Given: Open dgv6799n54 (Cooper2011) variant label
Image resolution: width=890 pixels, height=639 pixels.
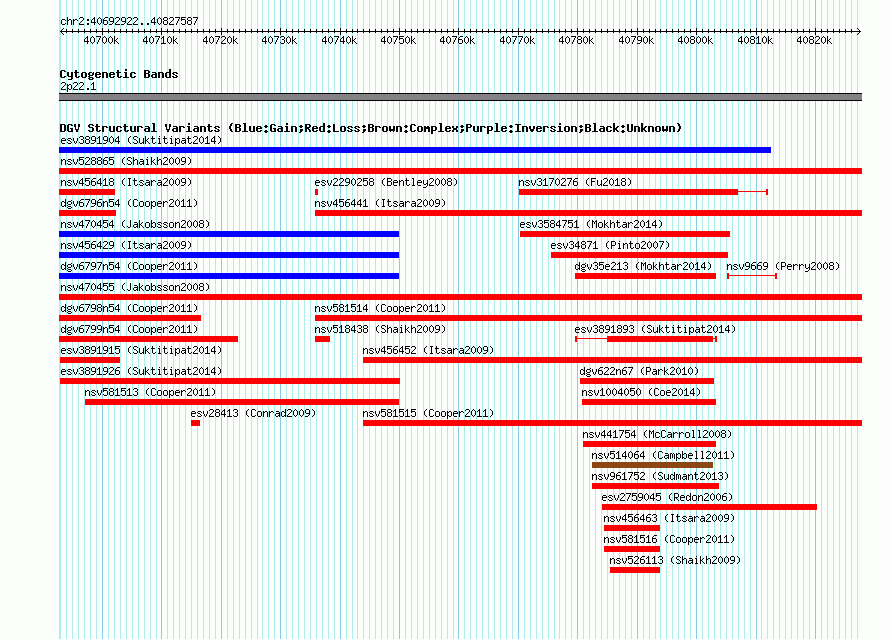Looking at the screenshot, I should (x=129, y=329).
